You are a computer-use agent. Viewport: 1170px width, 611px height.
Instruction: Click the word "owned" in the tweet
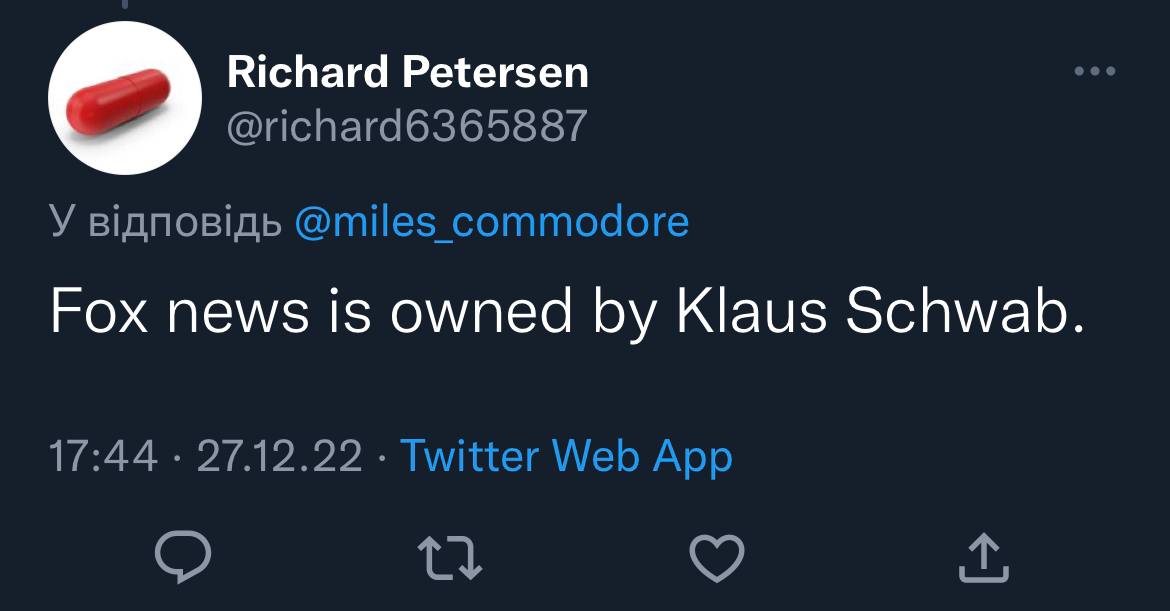[481, 314]
